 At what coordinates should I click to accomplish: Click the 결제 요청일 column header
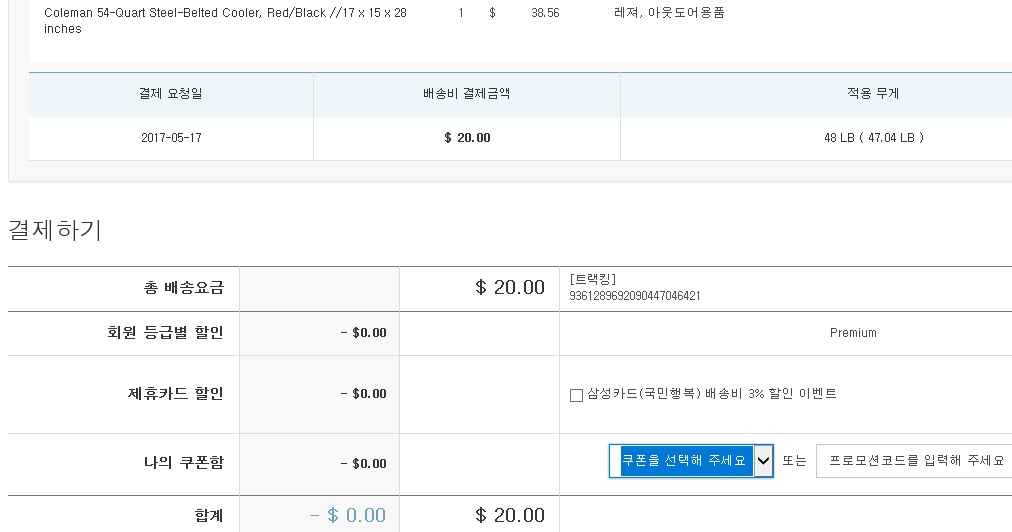click(x=171, y=94)
